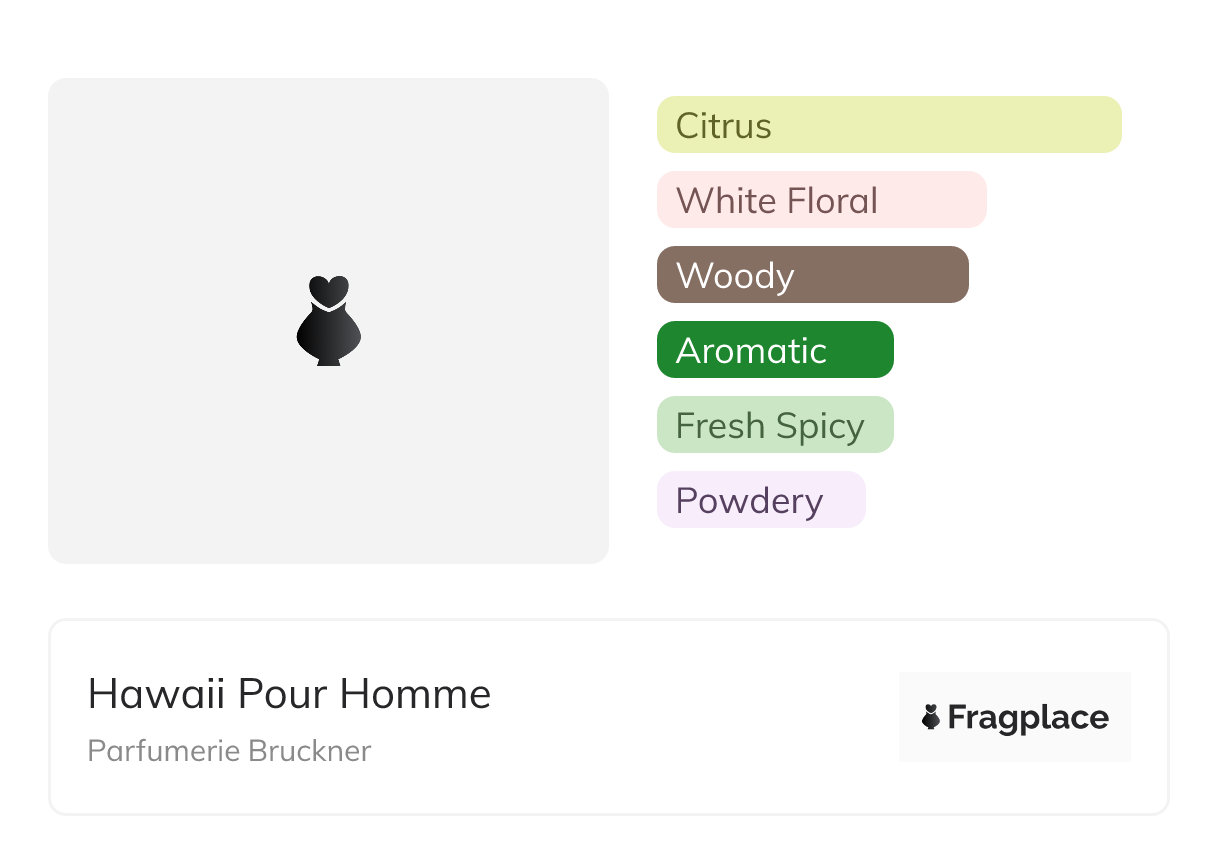Click the "Woody" label text
This screenshot has width=1218, height=864.
tap(735, 276)
